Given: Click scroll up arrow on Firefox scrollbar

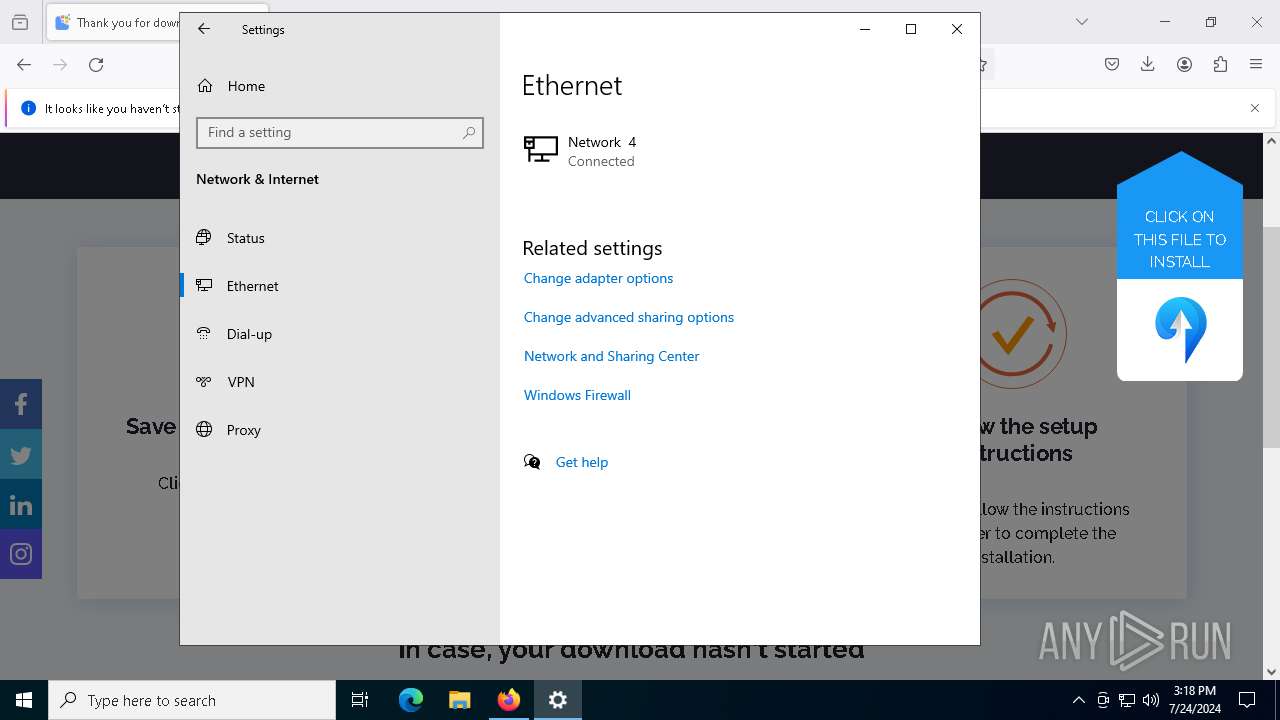Looking at the screenshot, I should [1271, 141].
